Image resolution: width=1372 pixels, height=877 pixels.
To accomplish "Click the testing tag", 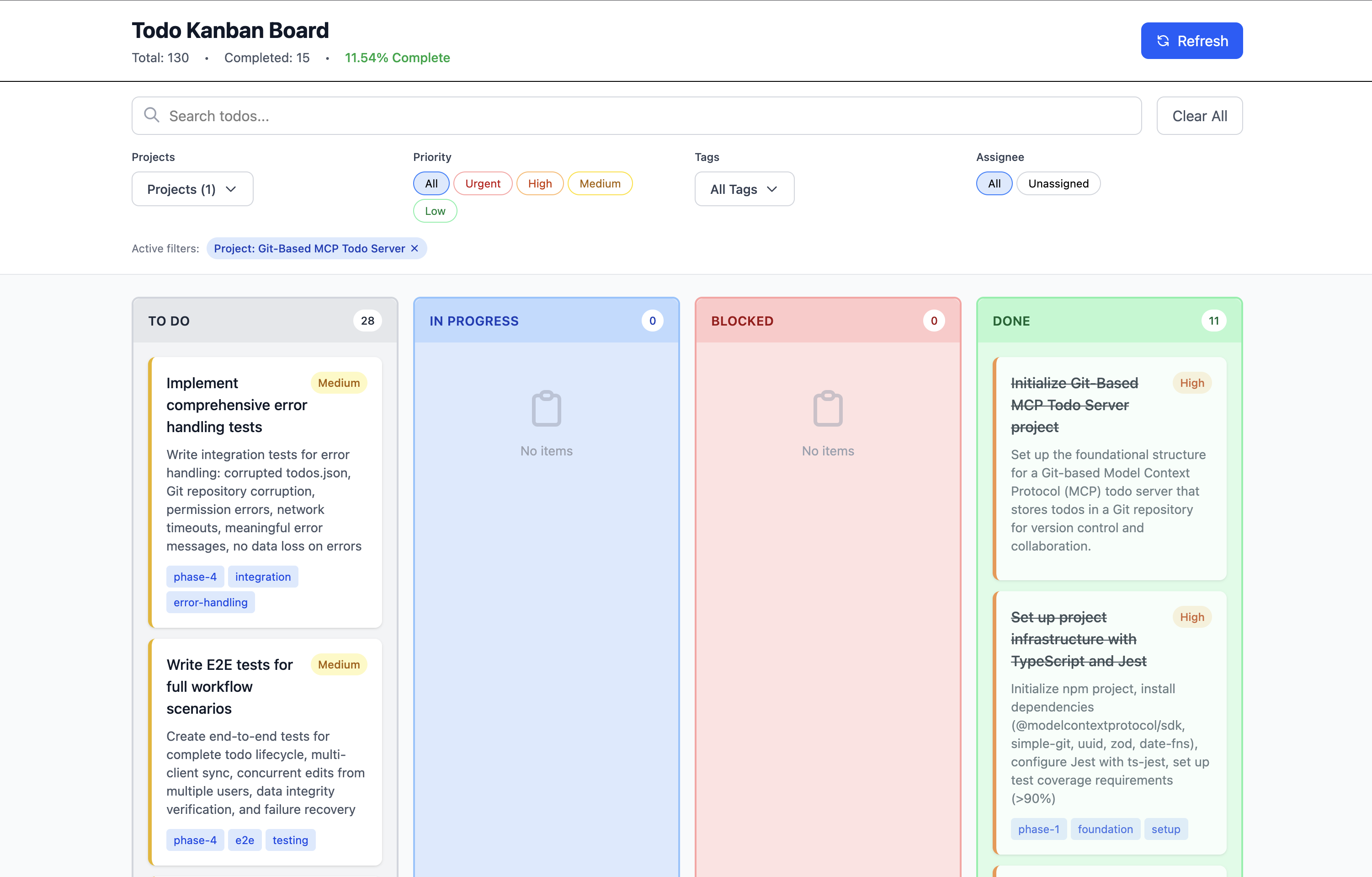I will [x=290, y=840].
